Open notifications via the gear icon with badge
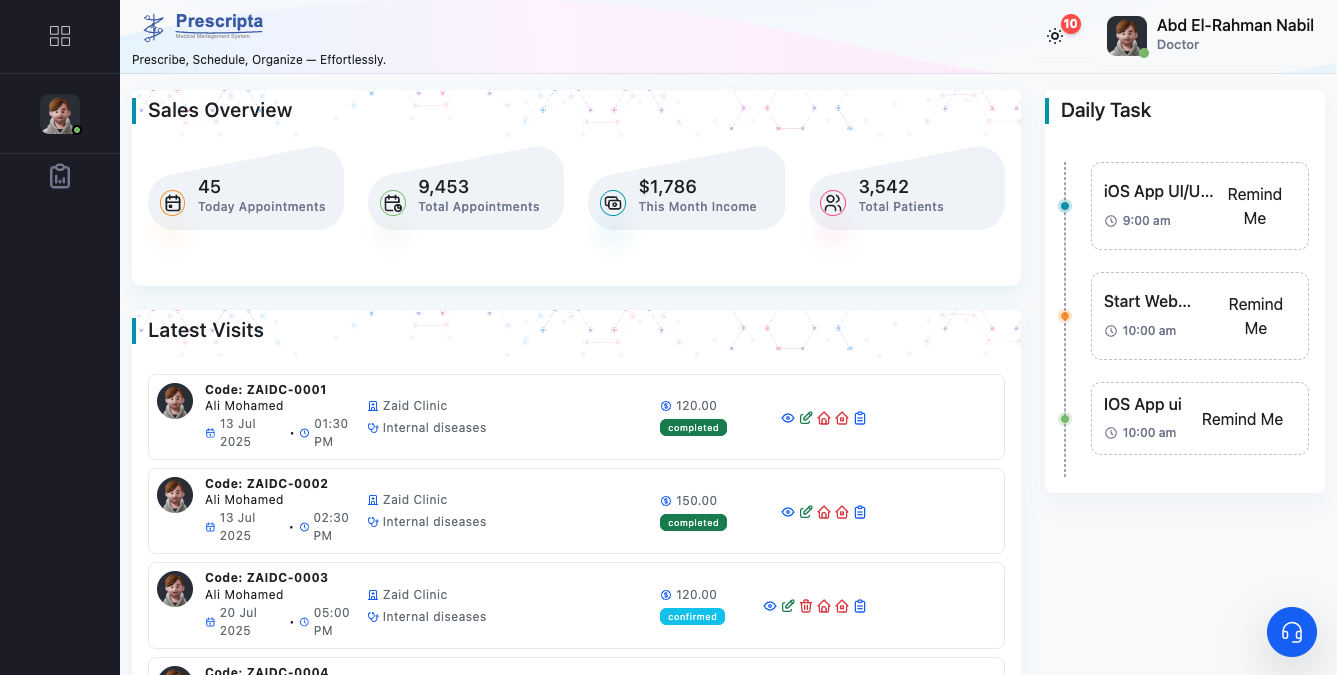The width and height of the screenshot is (1337, 675). tap(1054, 36)
